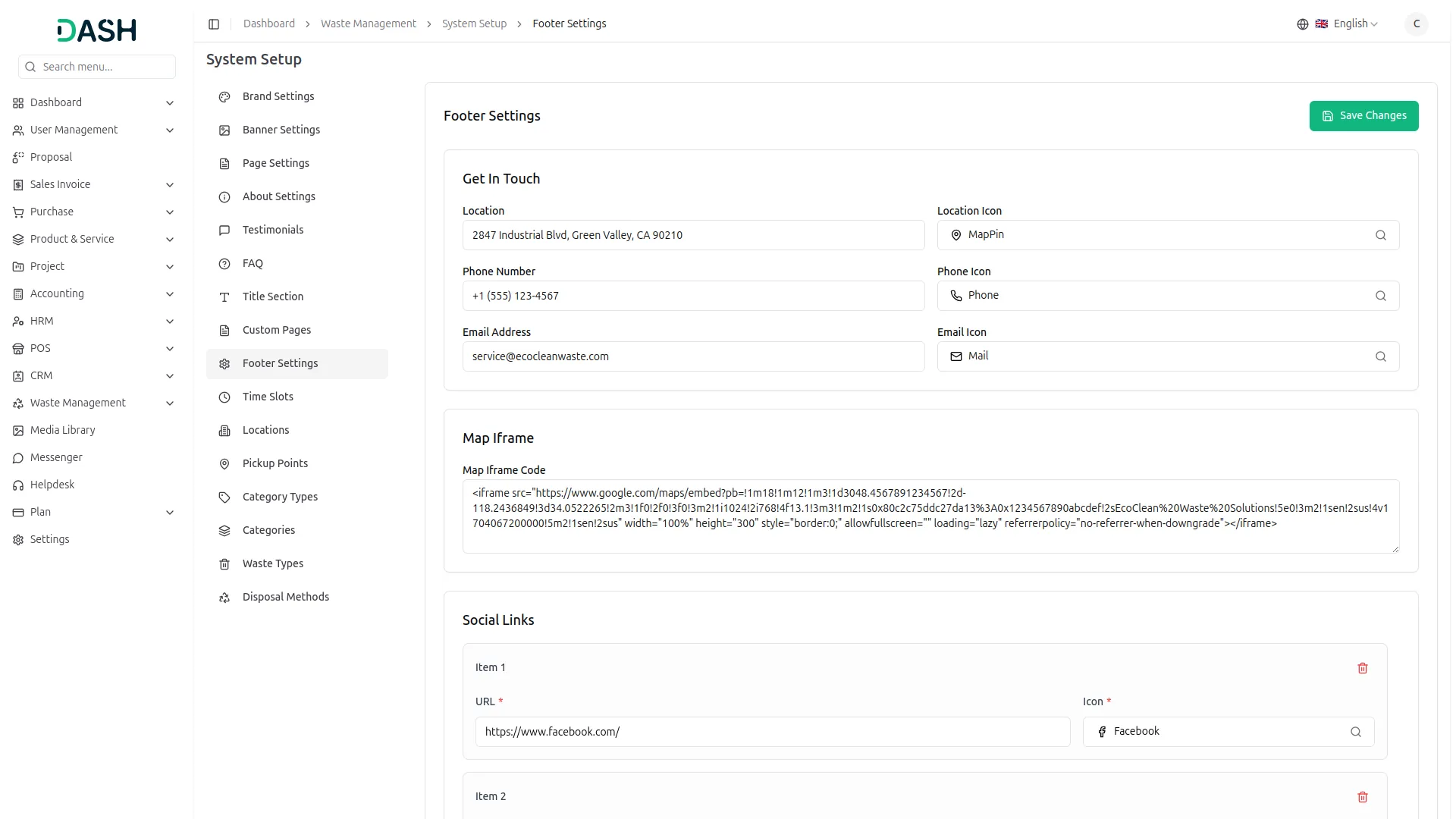Go to Waste Management breadcrumb link
1456x819 pixels.
point(368,24)
